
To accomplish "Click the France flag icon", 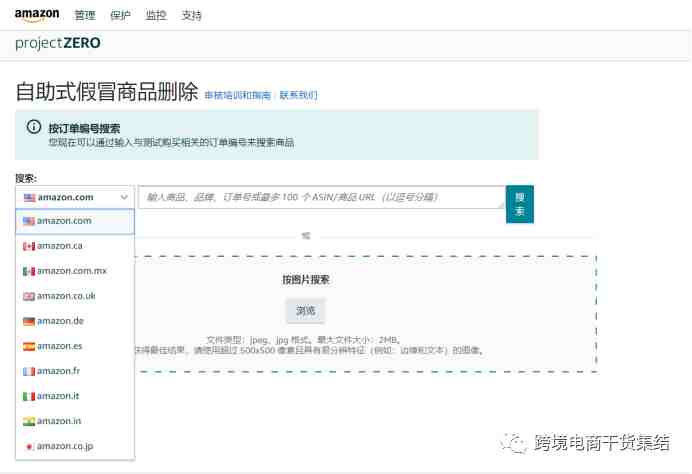I will 29,372.
